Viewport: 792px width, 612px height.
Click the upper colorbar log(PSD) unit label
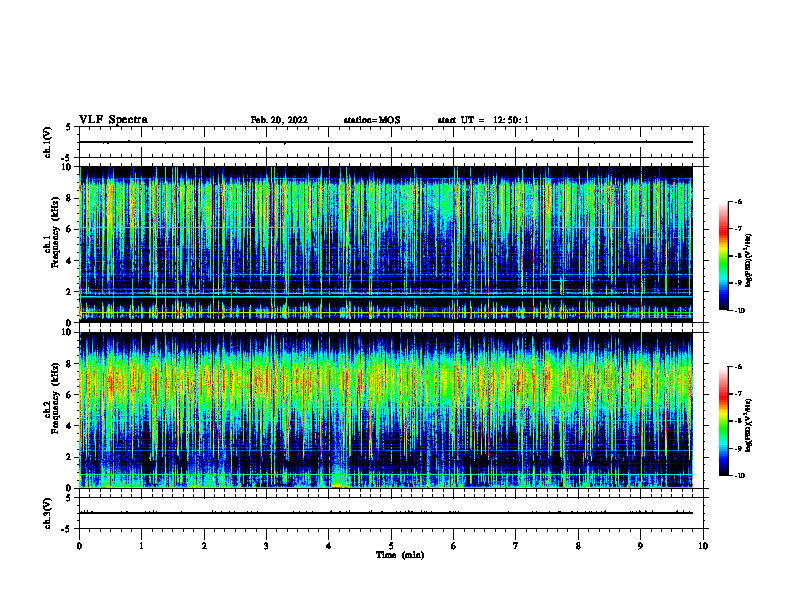pyautogui.click(x=749, y=260)
